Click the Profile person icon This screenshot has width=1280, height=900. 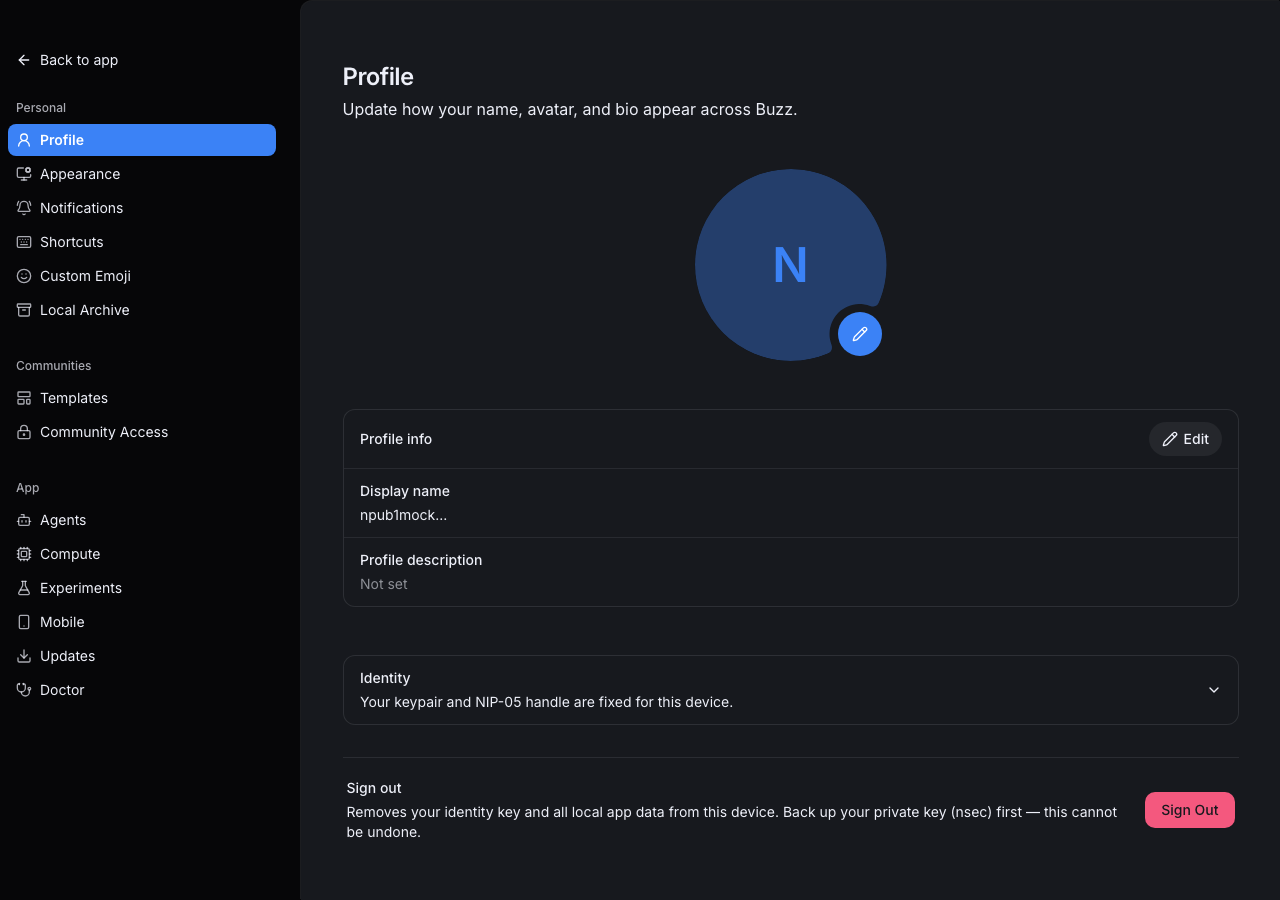click(24, 140)
